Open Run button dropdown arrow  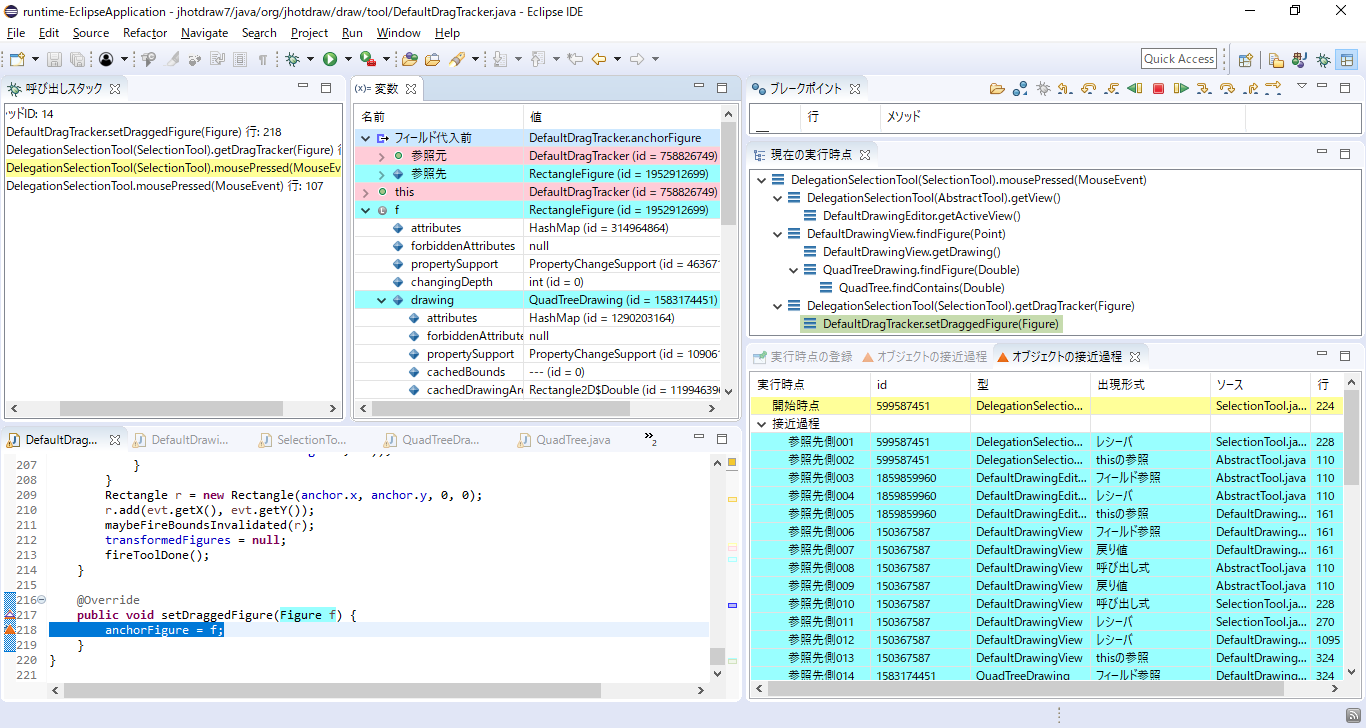tap(348, 60)
